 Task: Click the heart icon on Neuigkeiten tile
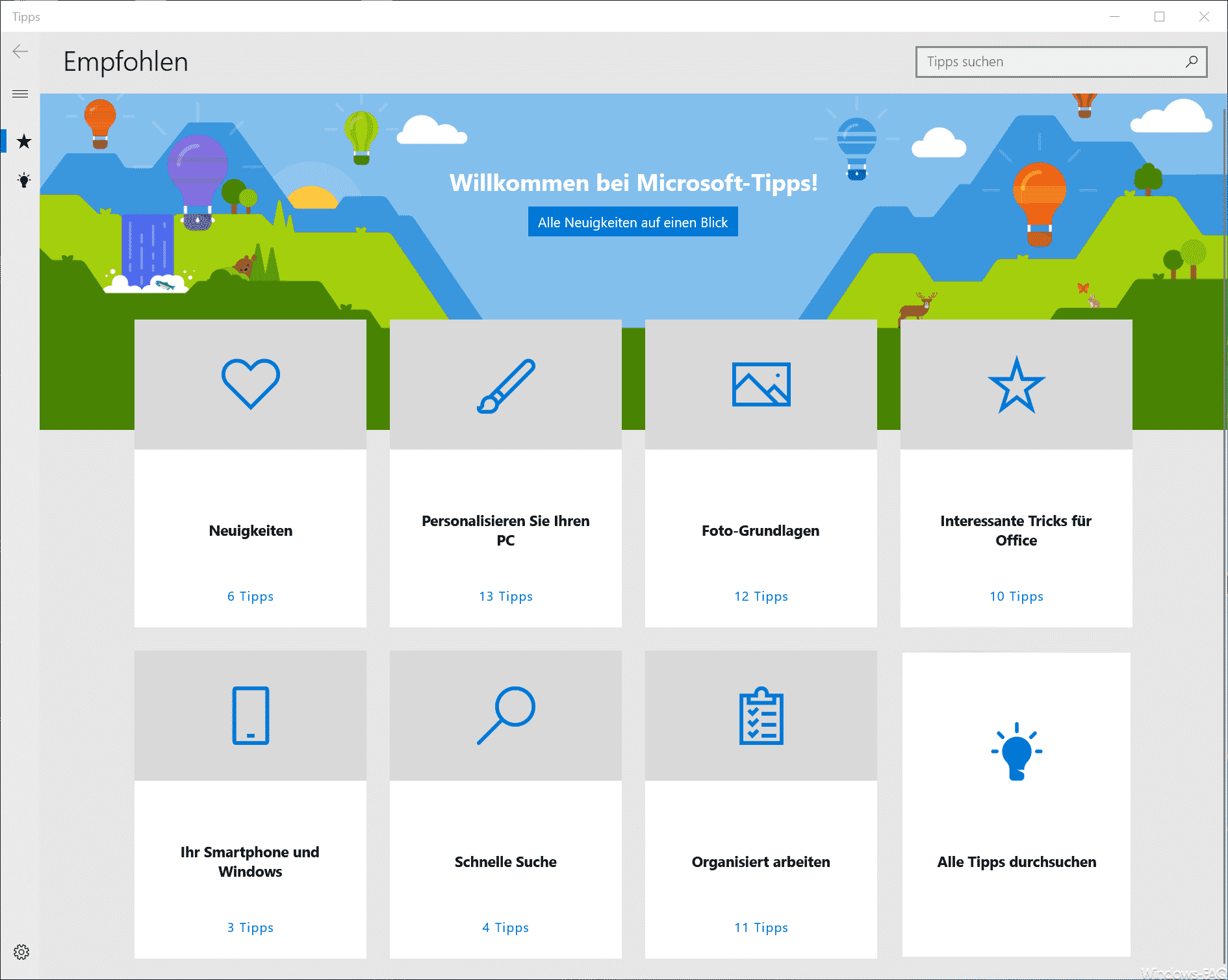(250, 384)
